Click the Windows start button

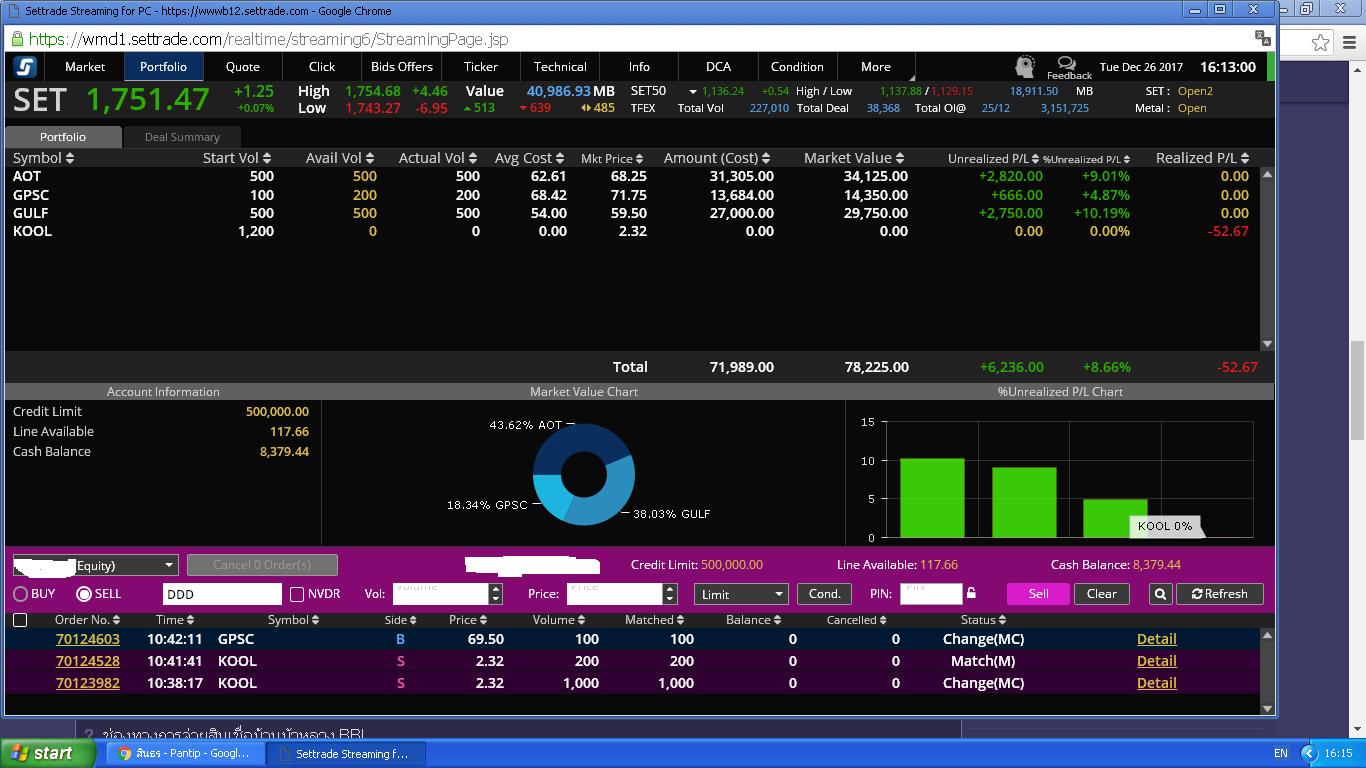(x=48, y=753)
